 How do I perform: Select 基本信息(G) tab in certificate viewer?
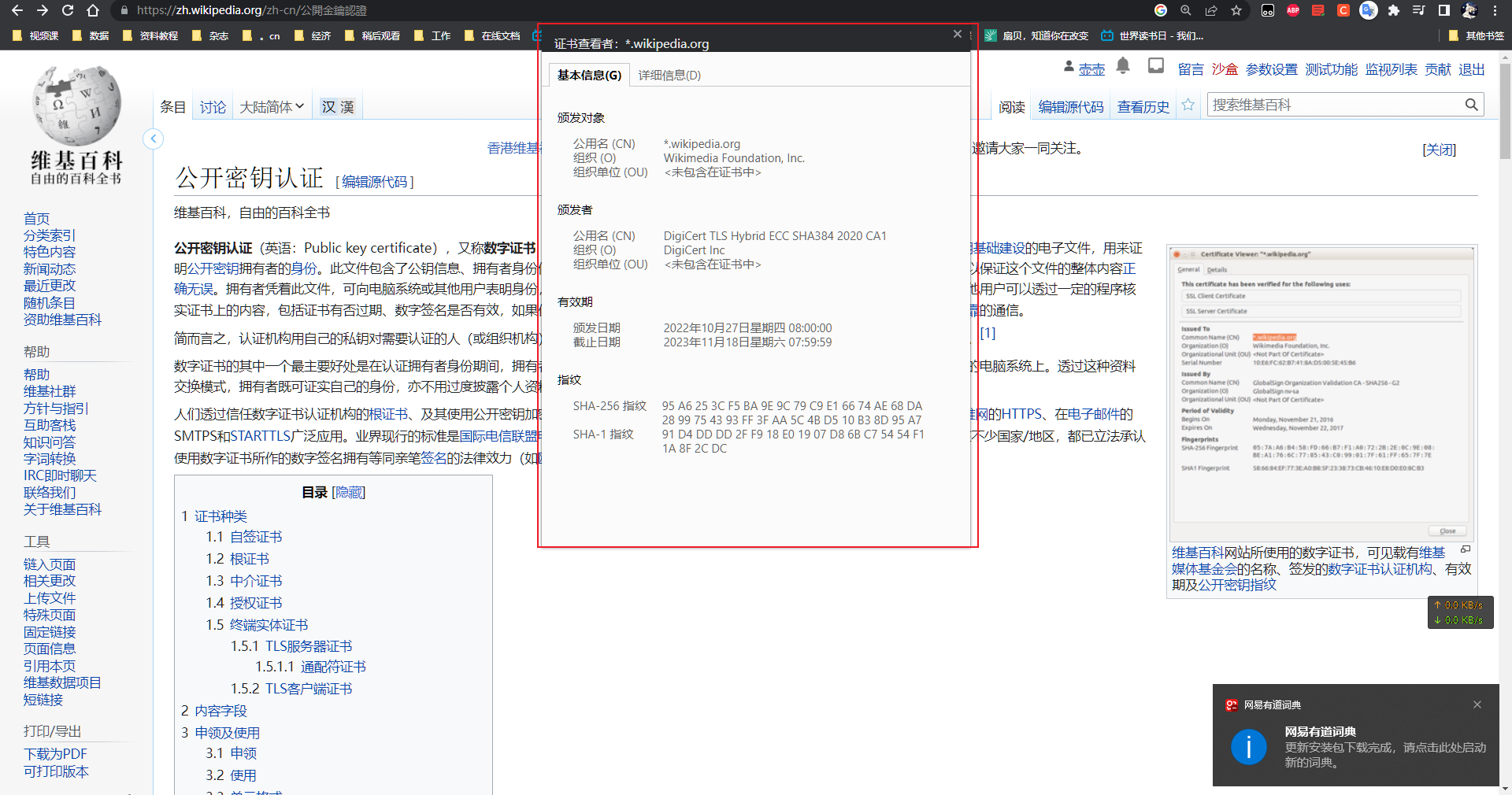coord(589,76)
